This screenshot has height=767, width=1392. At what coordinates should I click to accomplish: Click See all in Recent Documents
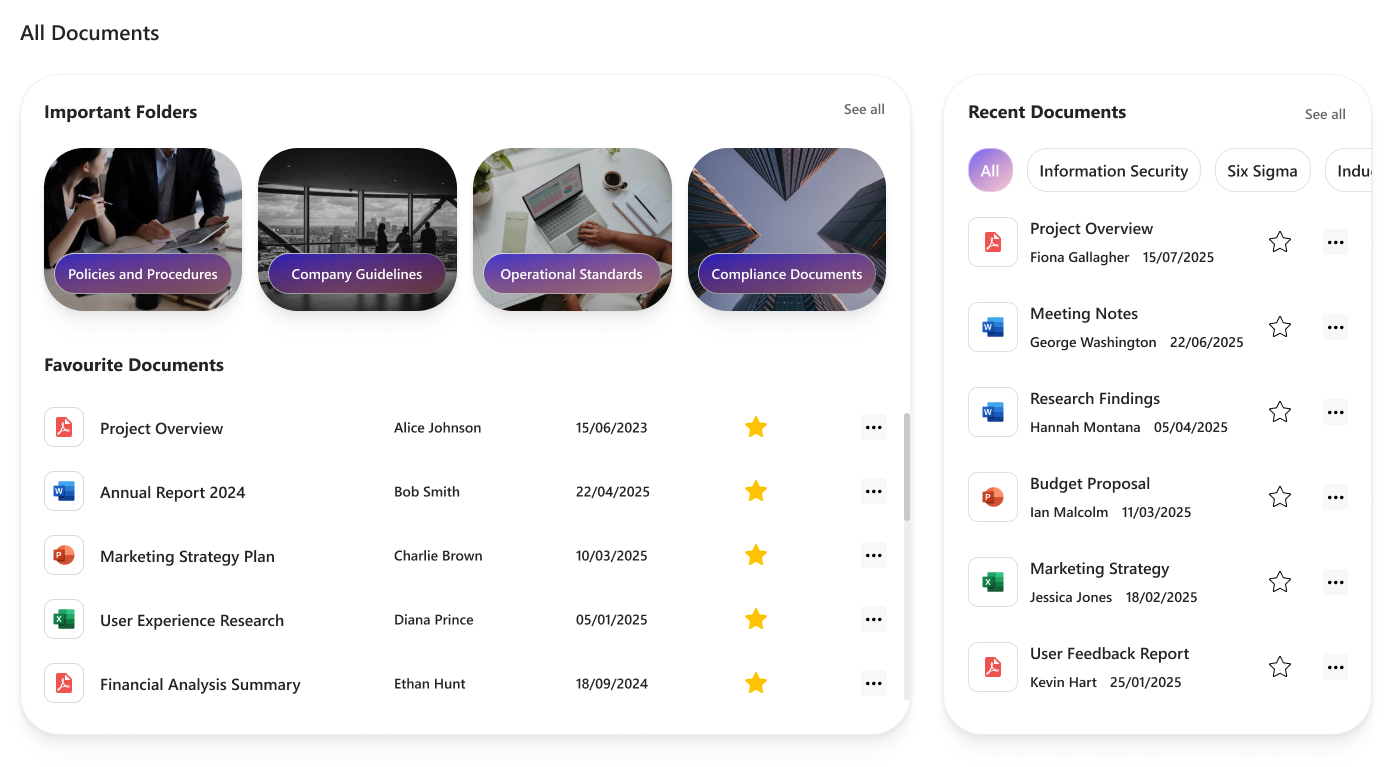[x=1325, y=114]
